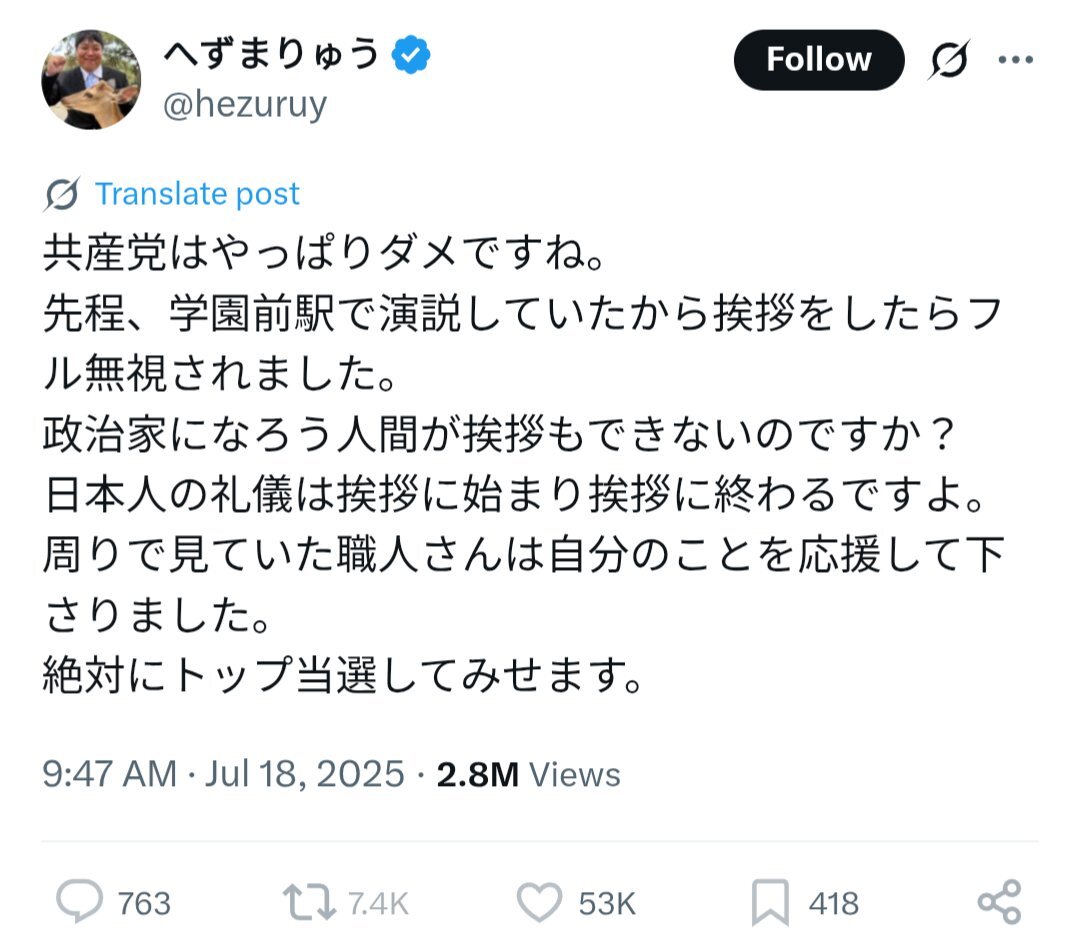Screen dimensions: 1080x949
Task: Click the 53K likes count
Action: click(x=607, y=904)
